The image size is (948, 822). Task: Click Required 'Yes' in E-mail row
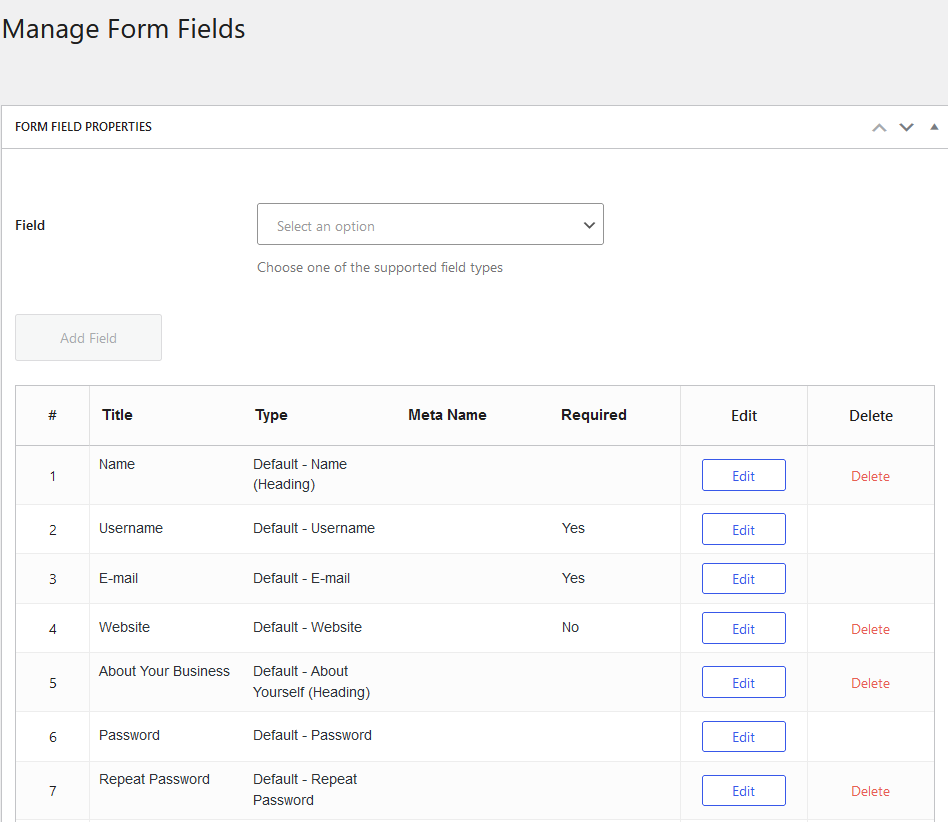[x=573, y=578]
